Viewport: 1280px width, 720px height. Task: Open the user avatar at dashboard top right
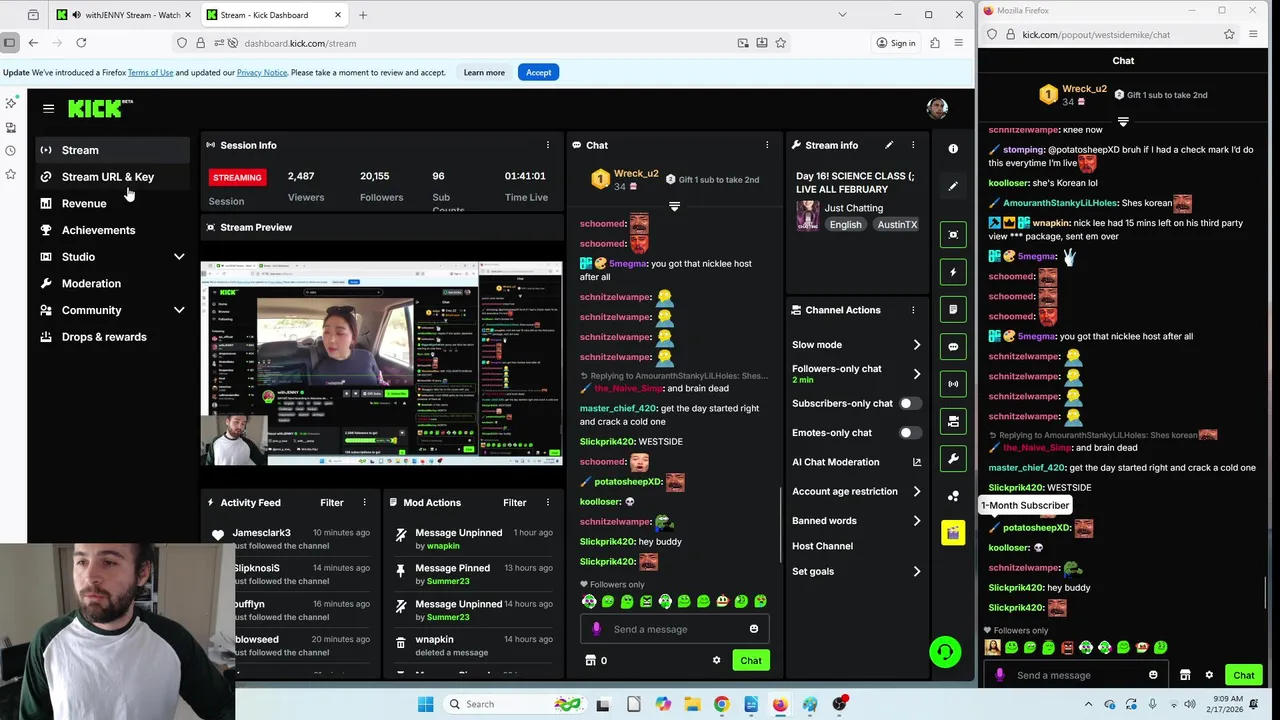coord(937,108)
